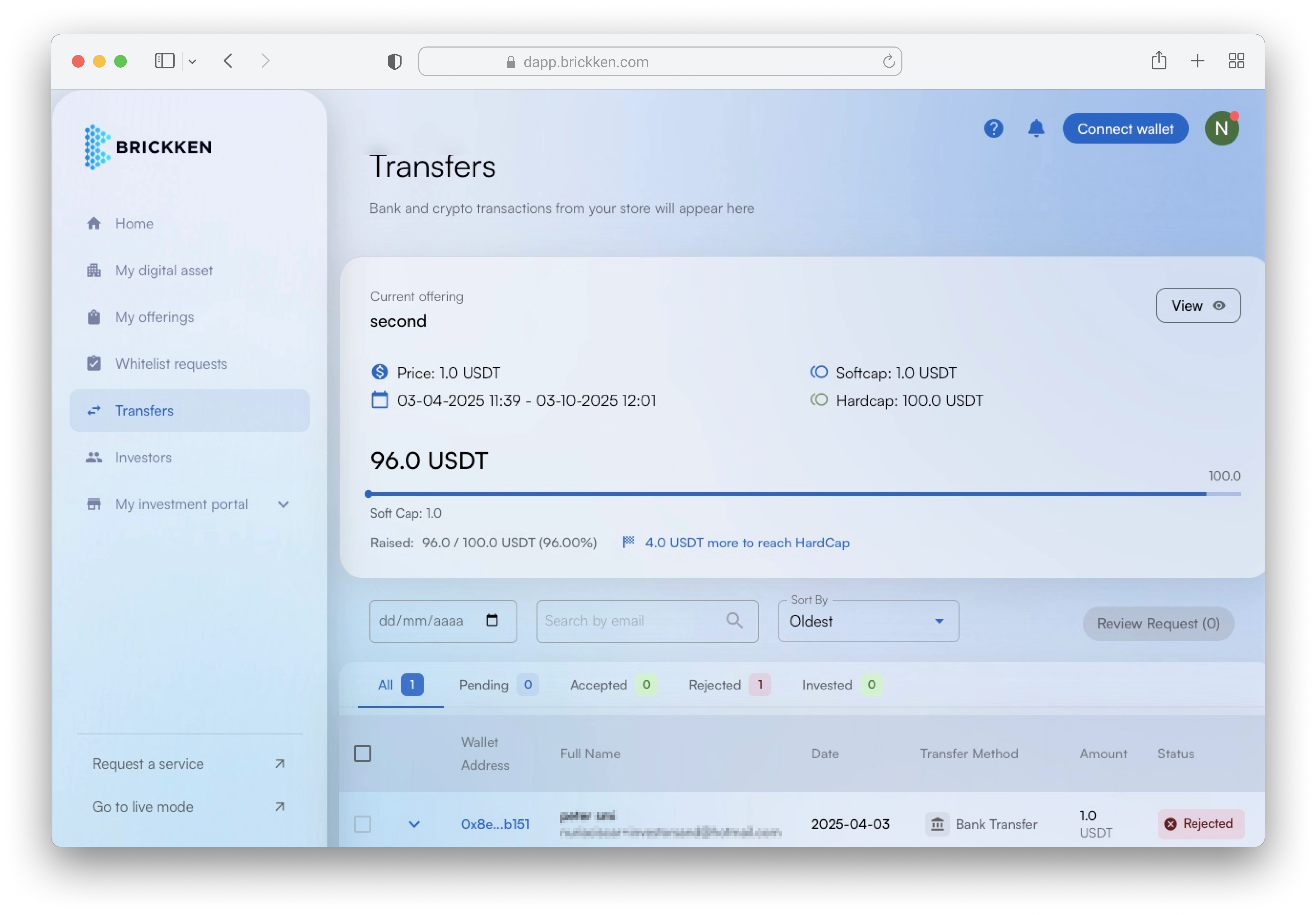Click the Brickken logo
The height and width of the screenshot is (915, 1316).
point(148,147)
